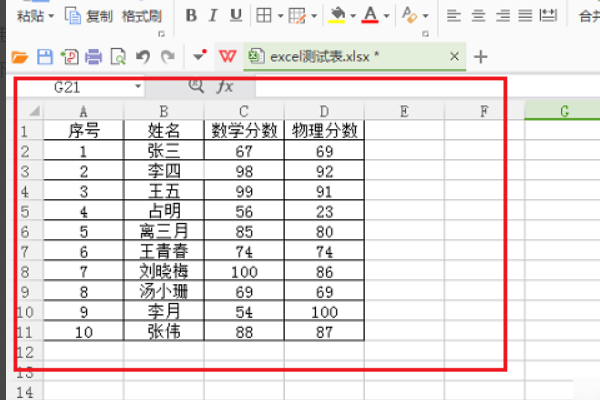This screenshot has height=400, width=600.
Task: Open the font group dialog launcher
Action: click(x=425, y=34)
